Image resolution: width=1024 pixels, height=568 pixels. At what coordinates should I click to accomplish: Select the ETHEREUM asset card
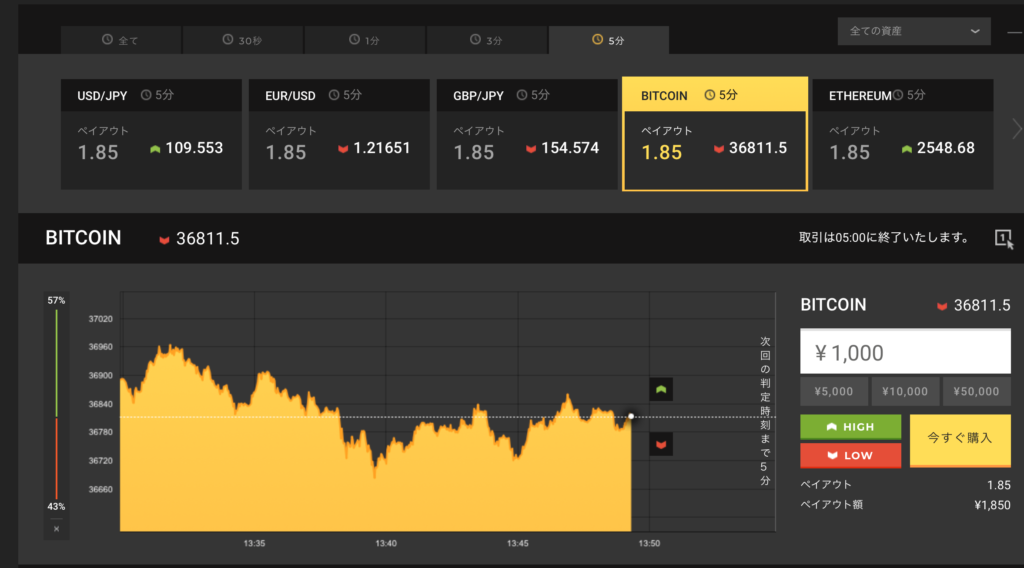coord(902,134)
